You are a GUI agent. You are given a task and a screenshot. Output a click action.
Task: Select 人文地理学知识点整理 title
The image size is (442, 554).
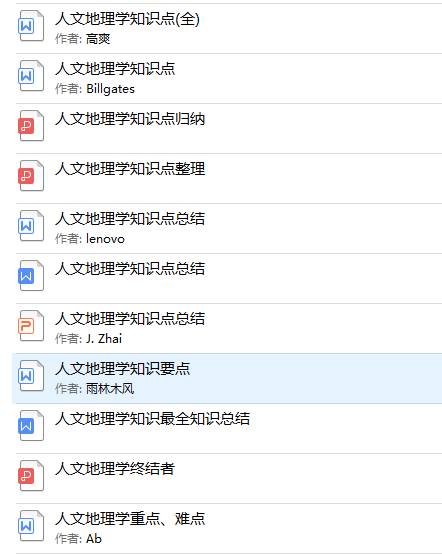point(130,169)
